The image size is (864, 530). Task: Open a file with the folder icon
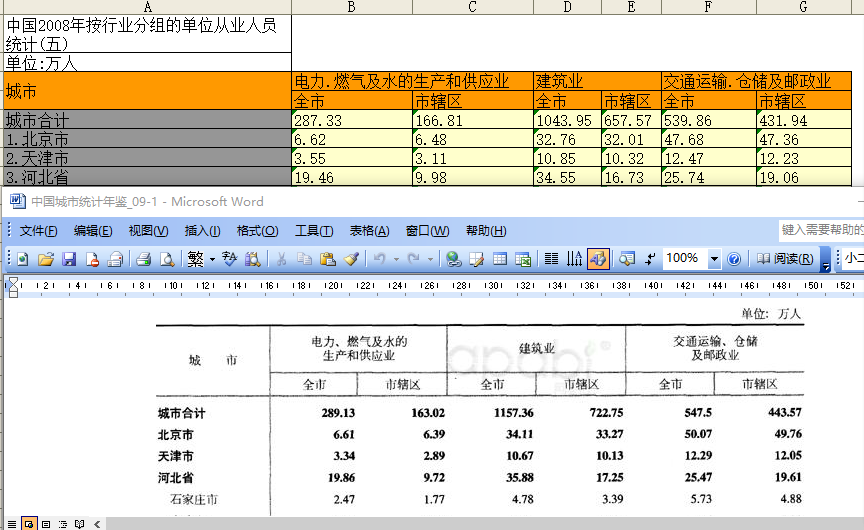coord(46,258)
